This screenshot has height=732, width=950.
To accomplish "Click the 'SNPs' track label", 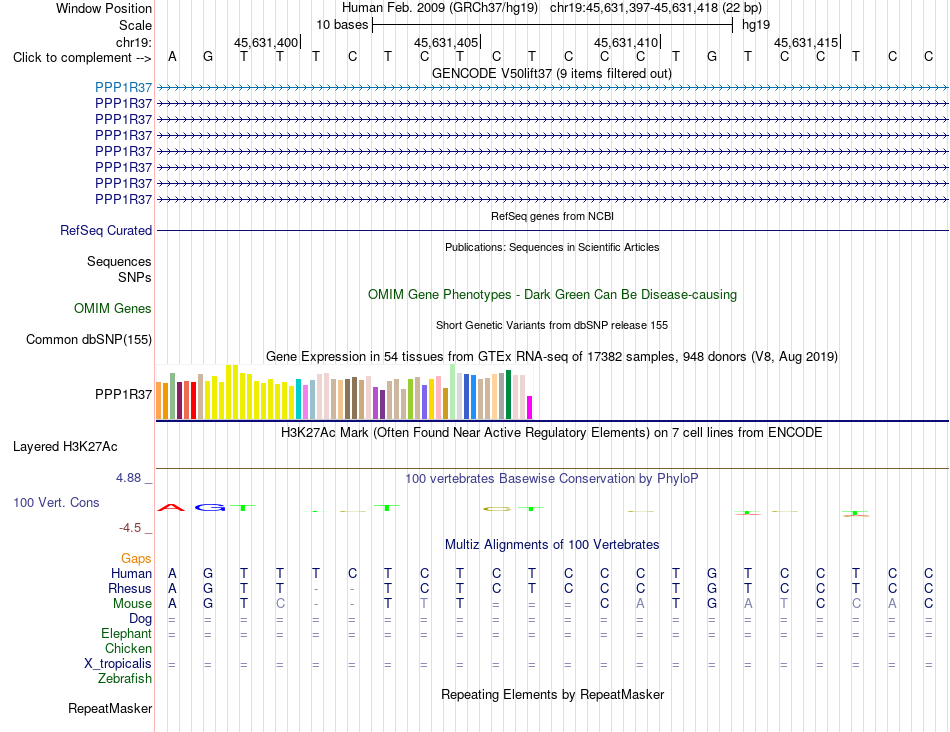I will [135, 277].
